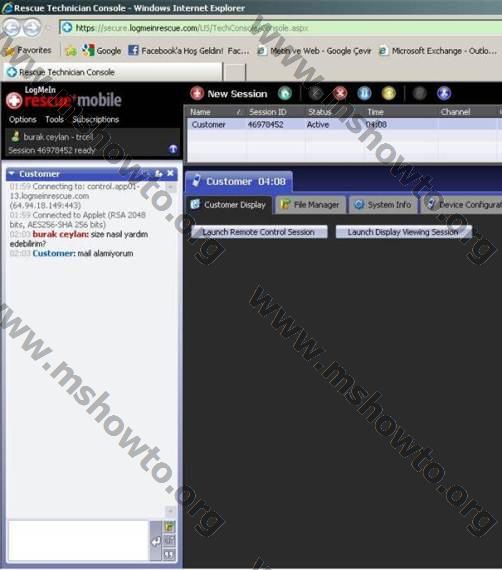Click the red New Session icon
Viewport: 502px width, 570px height.
pyautogui.click(x=197, y=93)
